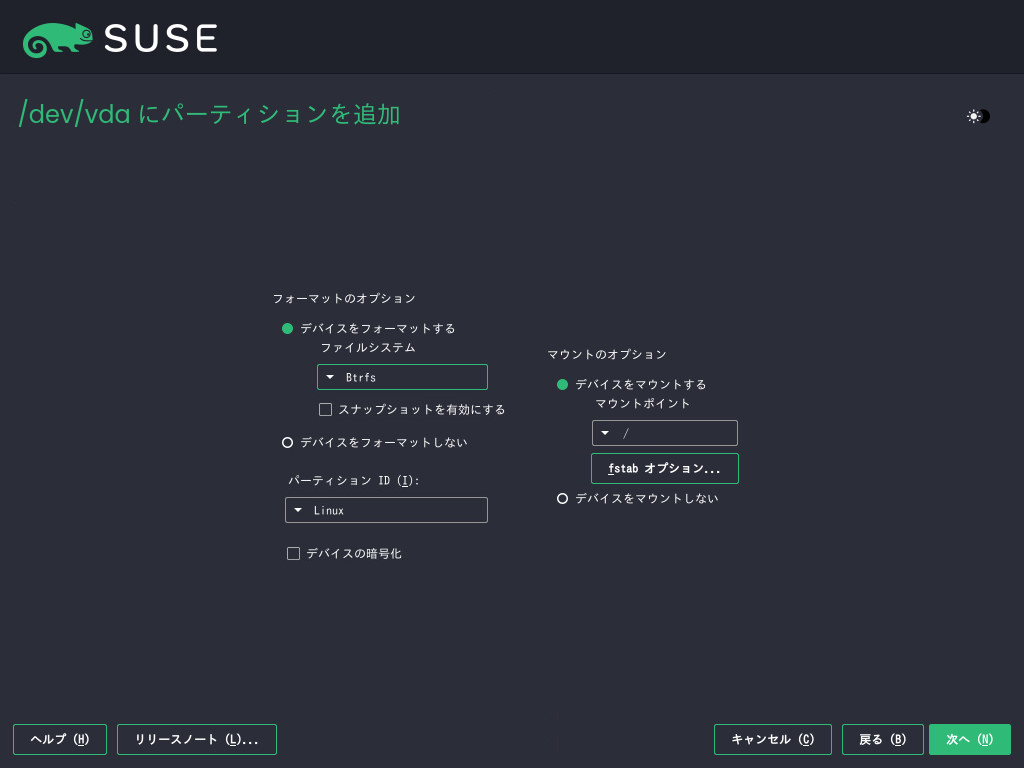
Task: Click 'フォーマットのオプション' section heading
Action: point(344,298)
